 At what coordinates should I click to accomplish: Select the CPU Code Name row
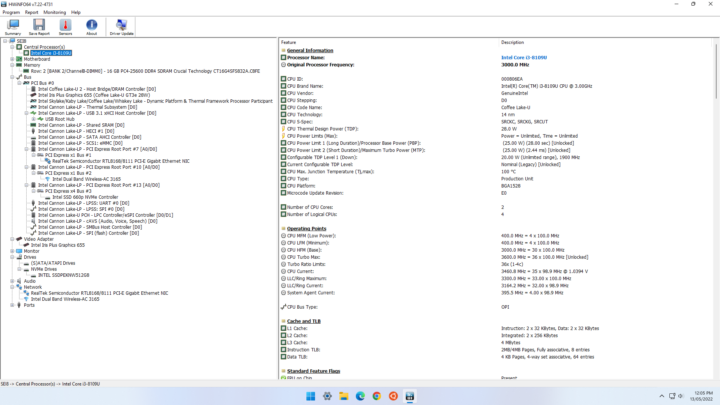pos(495,107)
